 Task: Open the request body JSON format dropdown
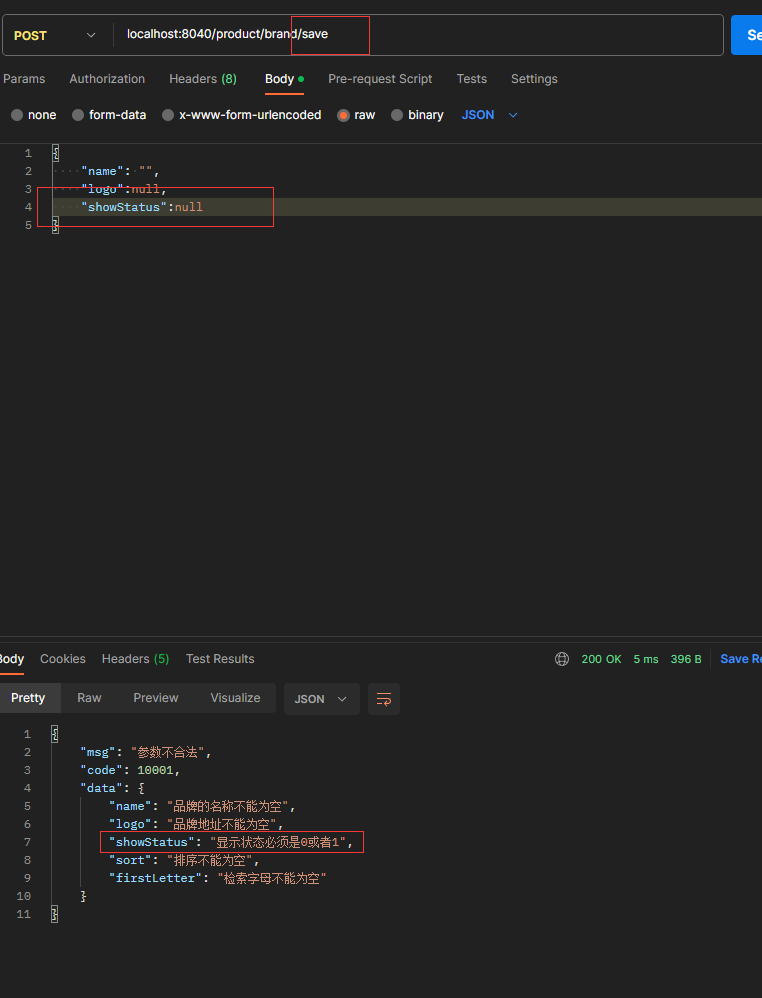[489, 115]
